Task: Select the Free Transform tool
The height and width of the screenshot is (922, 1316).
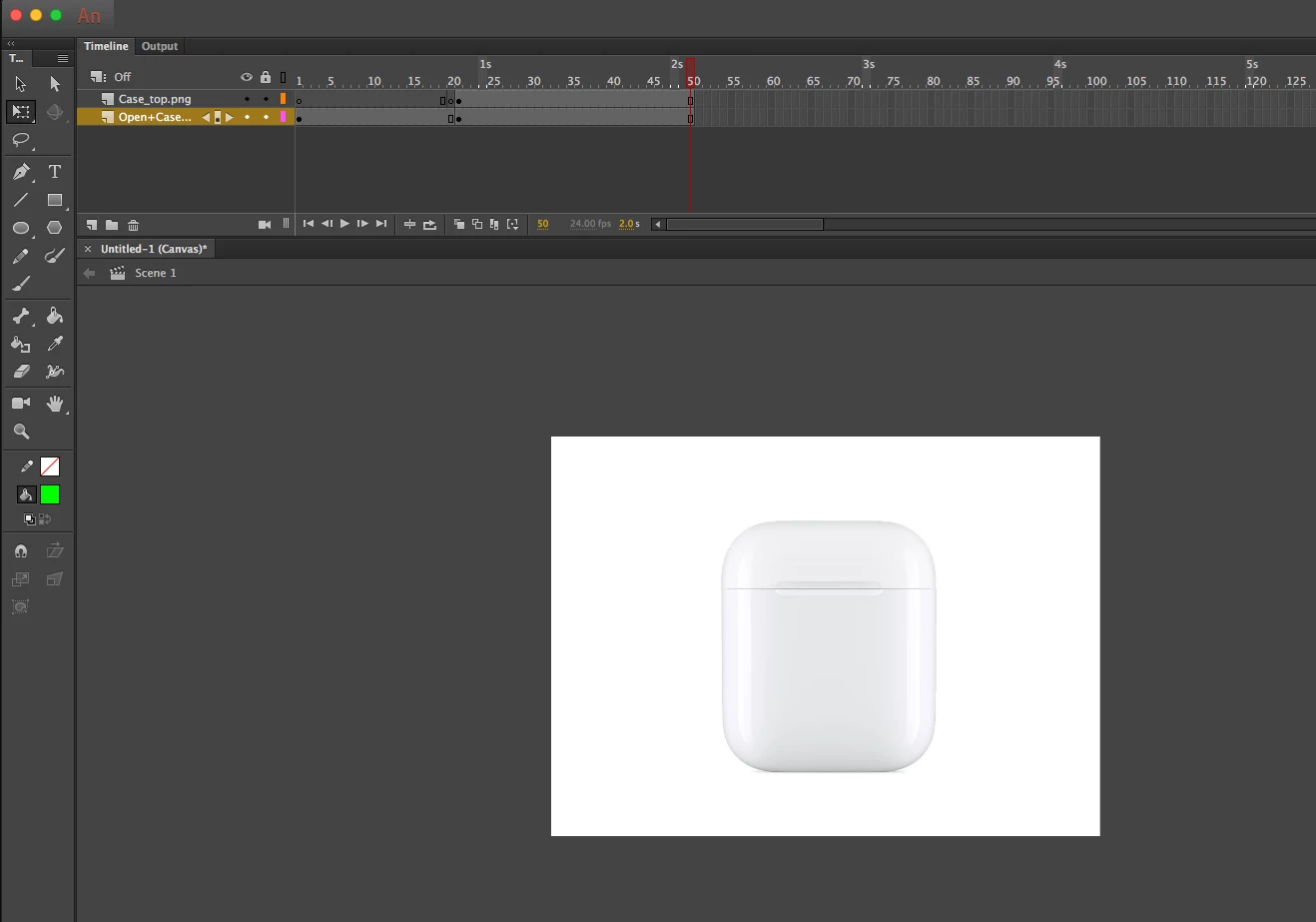Action: point(21,112)
